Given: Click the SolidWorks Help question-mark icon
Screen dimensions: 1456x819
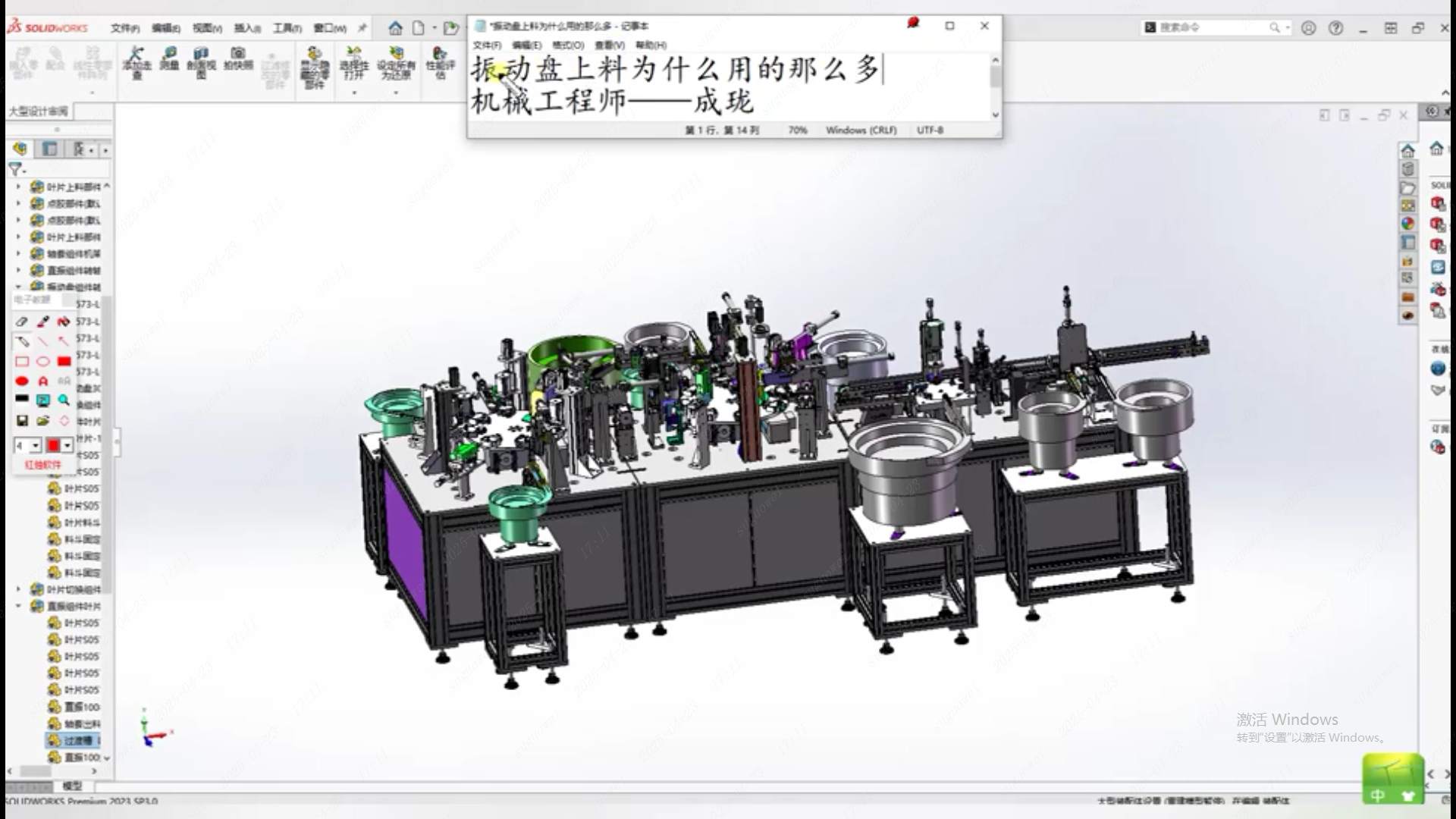Looking at the screenshot, I should click(x=1336, y=28).
